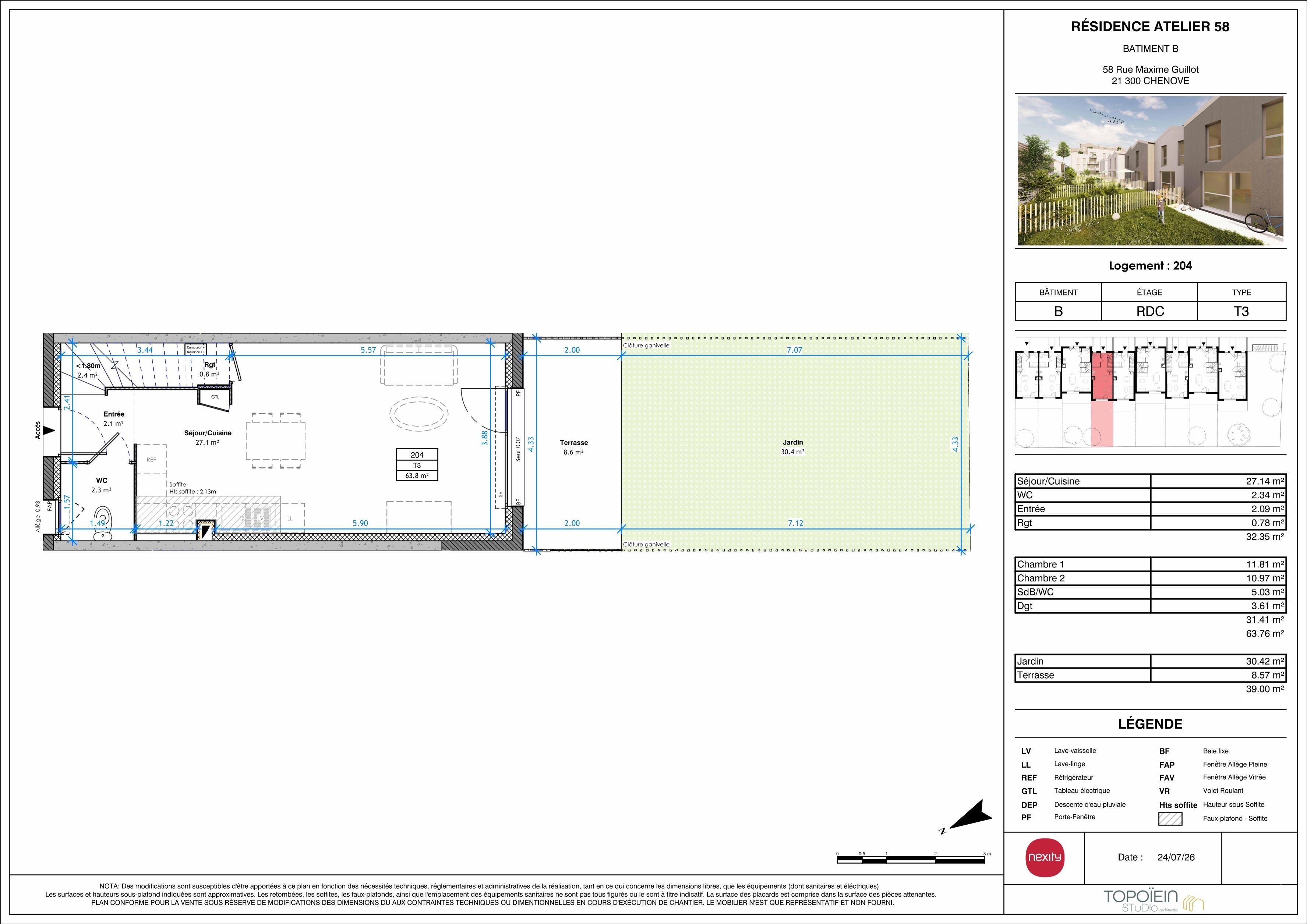
Task: Click the 'Tableau électrique' legend entry
Action: click(1082, 791)
